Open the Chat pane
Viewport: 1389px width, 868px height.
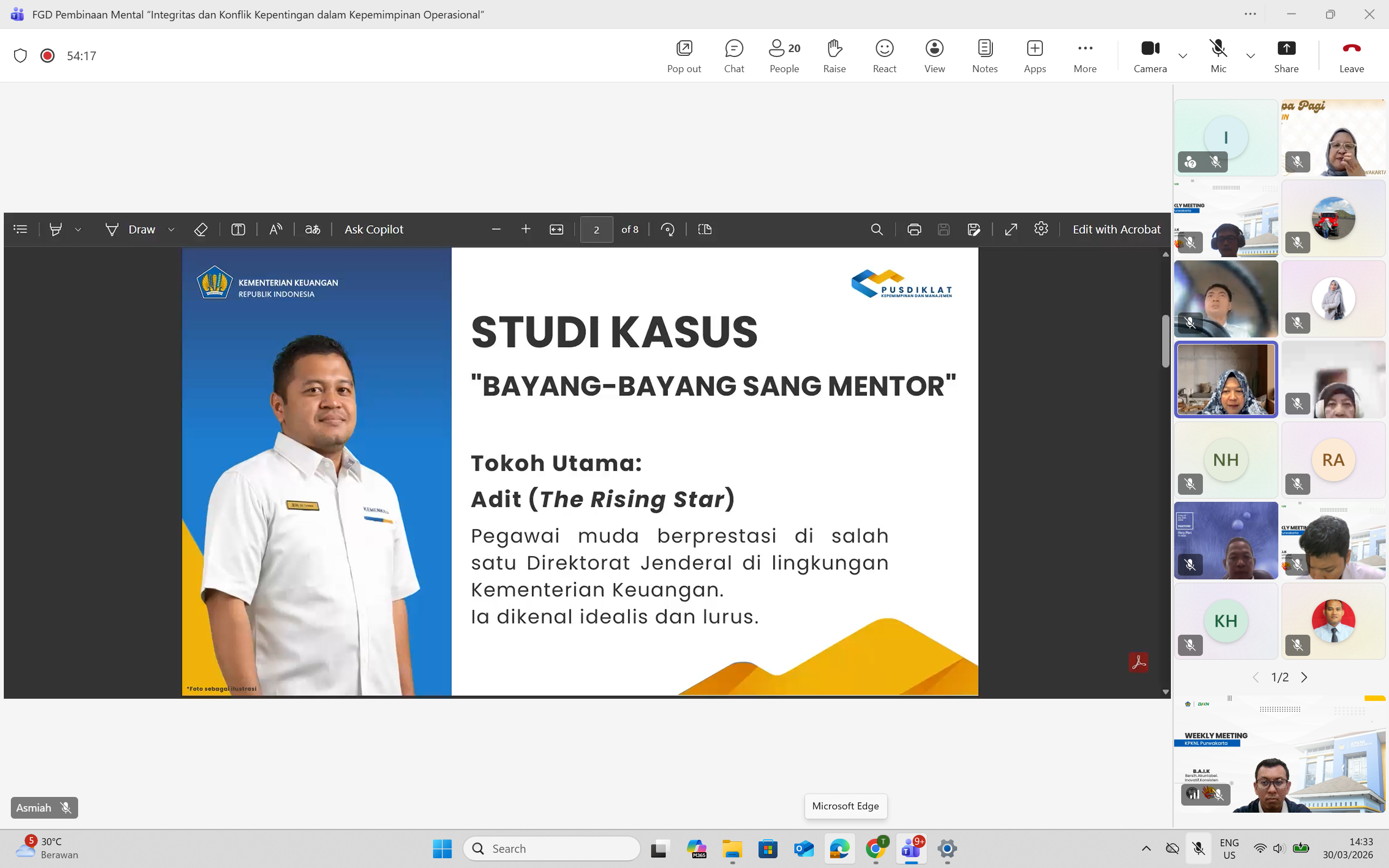pos(734,49)
